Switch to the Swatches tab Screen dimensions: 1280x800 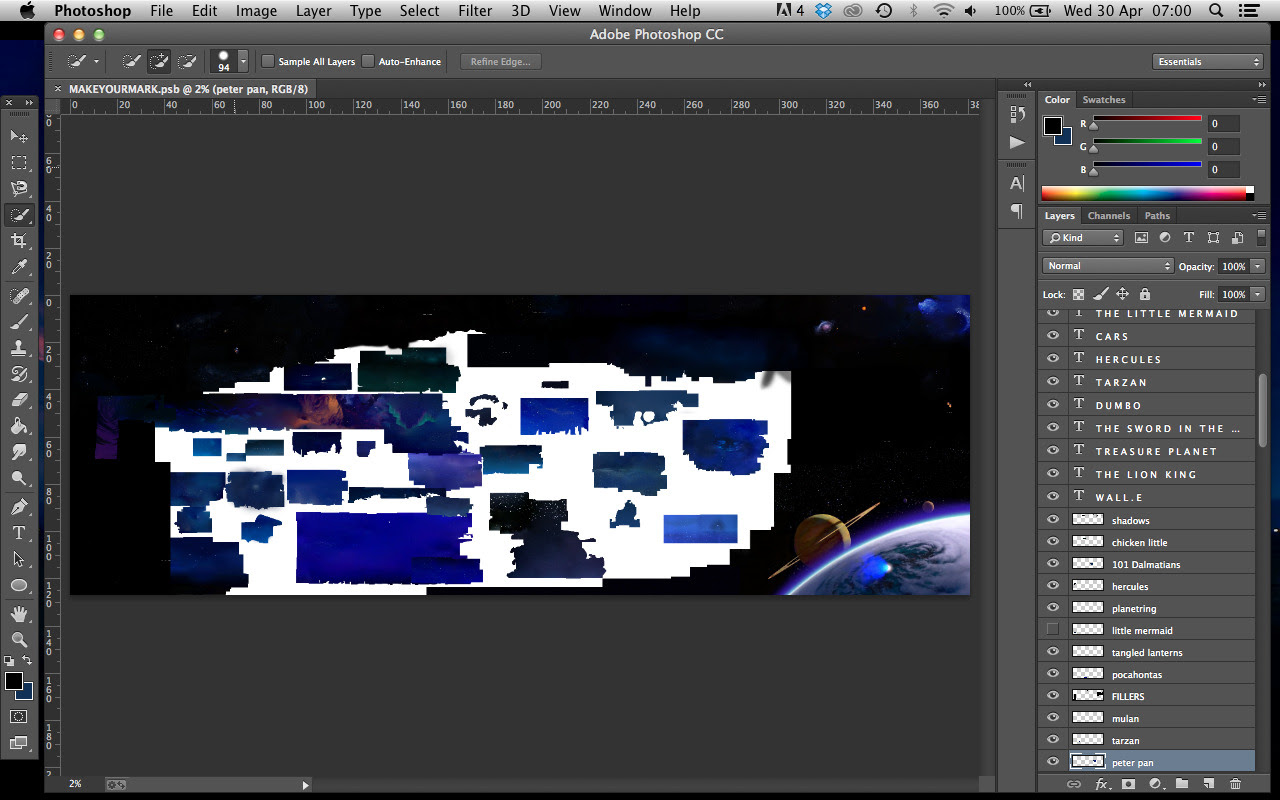coord(1104,100)
